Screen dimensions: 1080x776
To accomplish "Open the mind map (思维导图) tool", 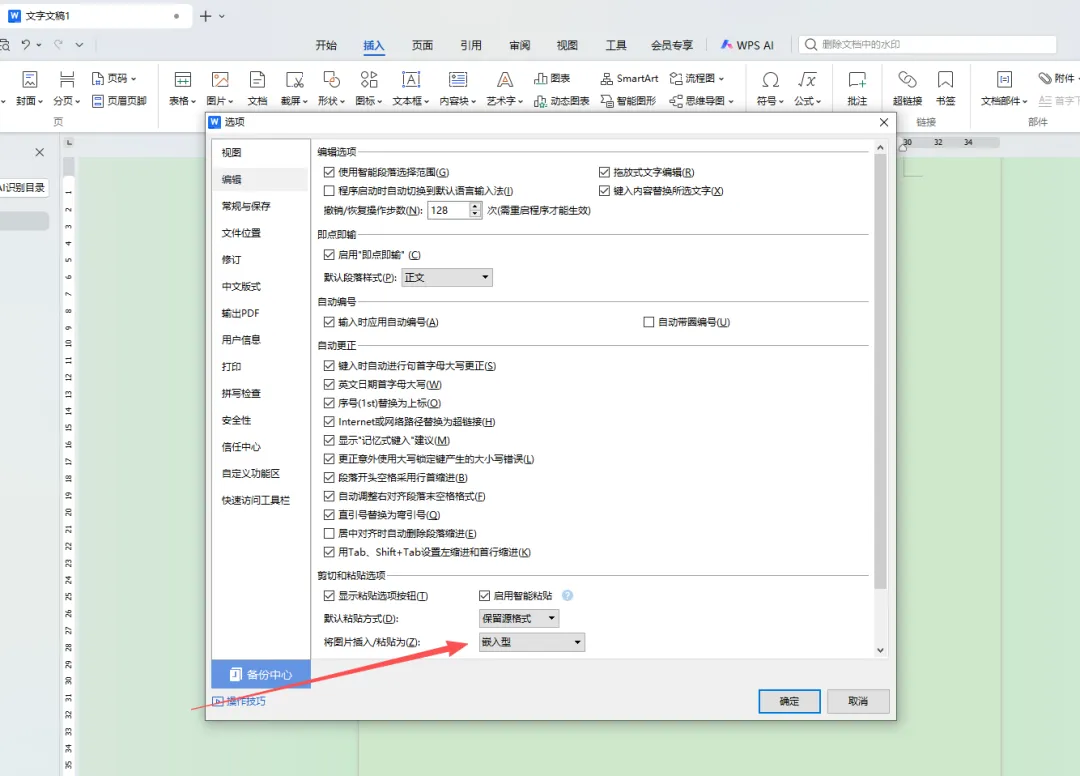I will point(701,101).
